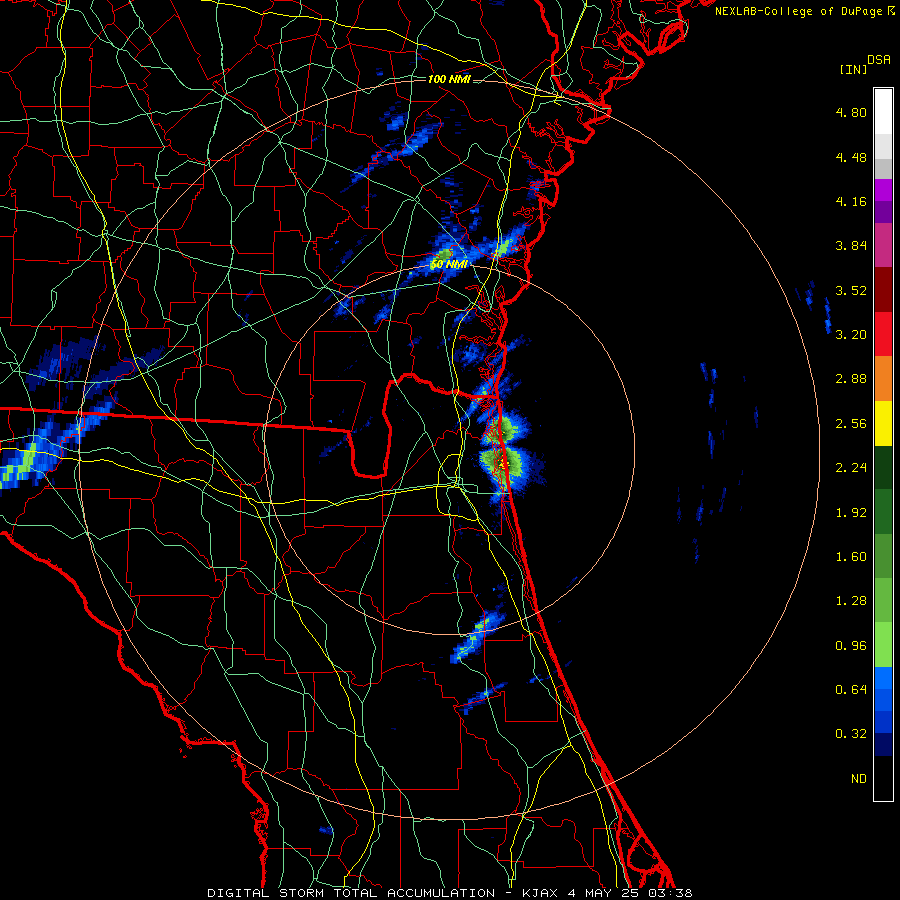This screenshot has width=900, height=900.
Task: Click the 1.92 legend value
Action: 851,513
